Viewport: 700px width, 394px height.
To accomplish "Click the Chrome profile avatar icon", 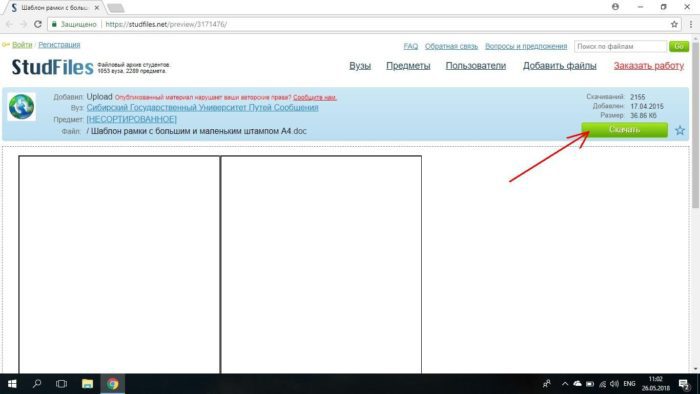I will point(615,7).
